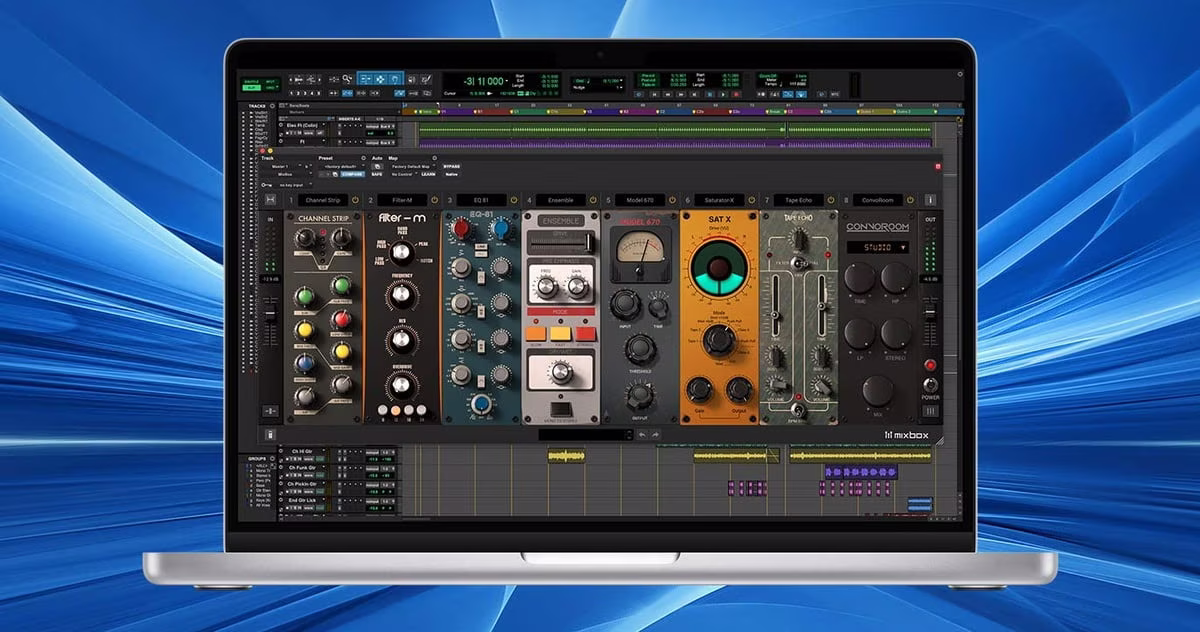Click the preset save folder icon
This screenshot has height=632, width=1200.
tap(335, 174)
